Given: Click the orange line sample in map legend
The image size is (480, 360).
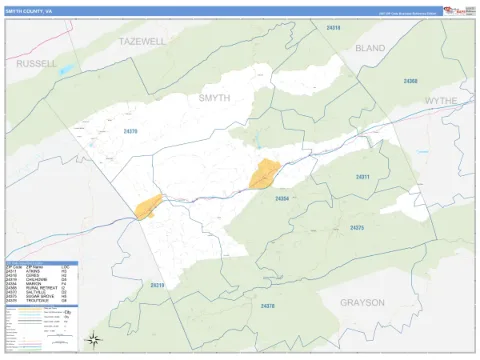Looking at the screenshot, I should (30, 309).
